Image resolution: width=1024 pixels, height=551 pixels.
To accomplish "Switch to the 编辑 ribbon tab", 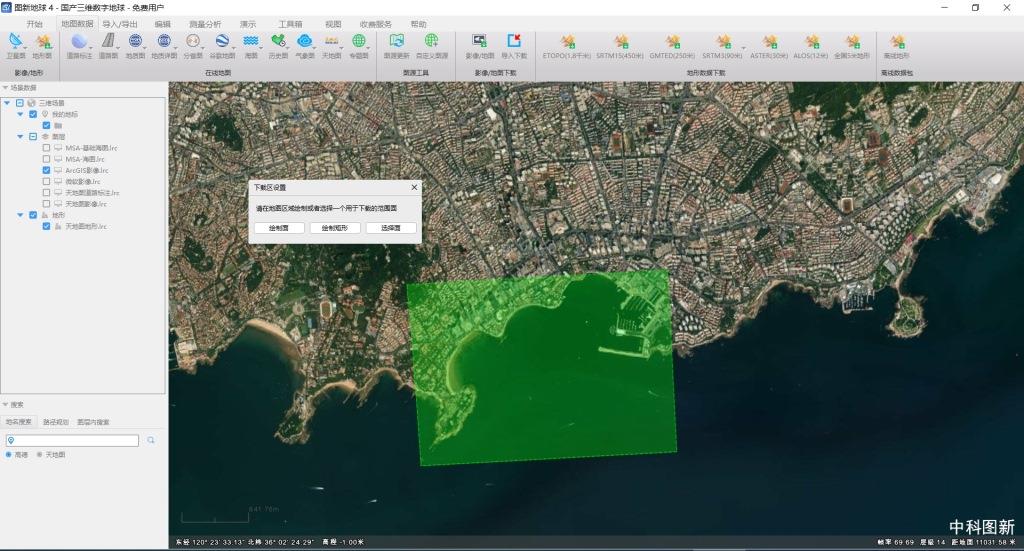I will pyautogui.click(x=163, y=24).
